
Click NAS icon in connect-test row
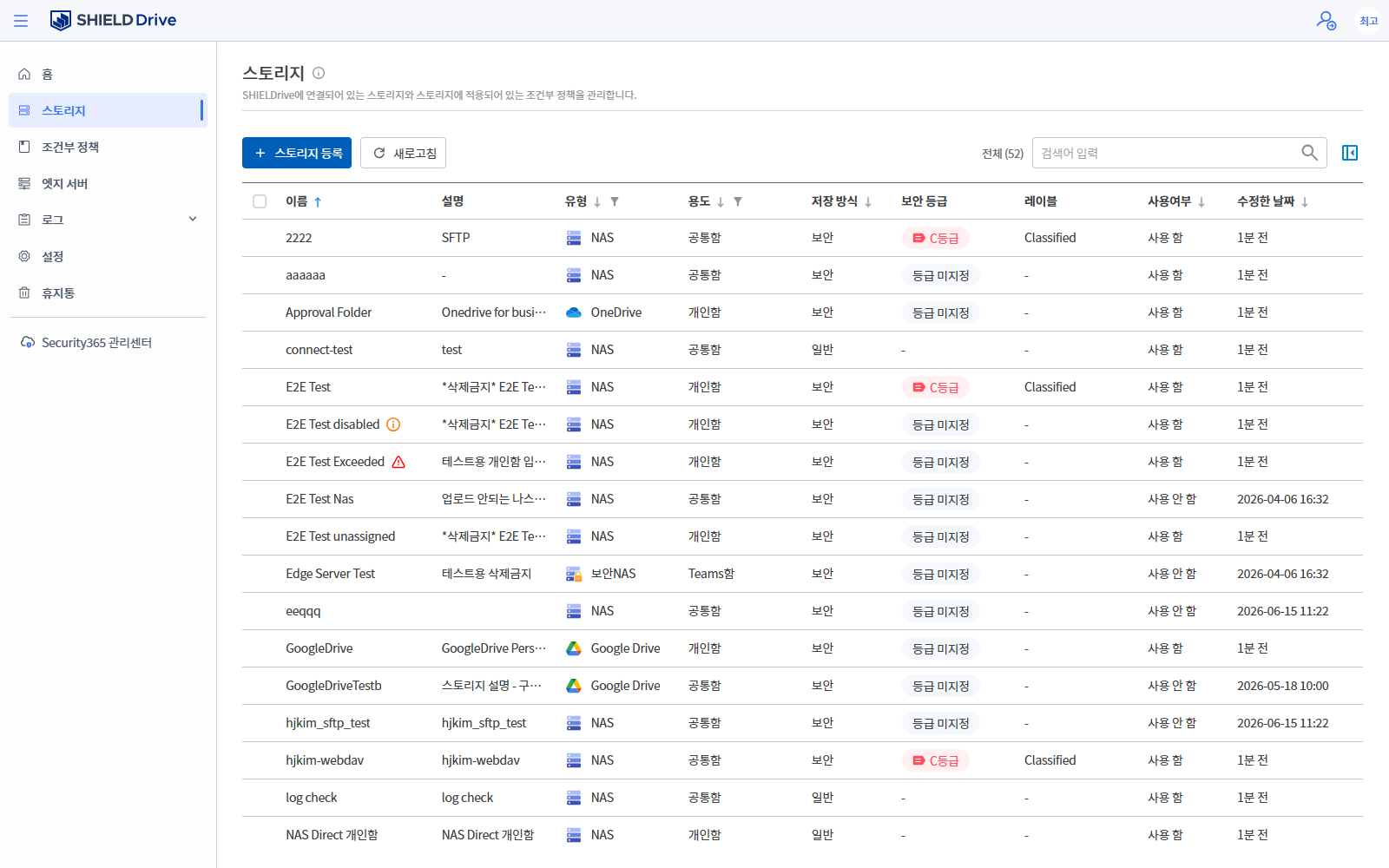pyautogui.click(x=574, y=350)
